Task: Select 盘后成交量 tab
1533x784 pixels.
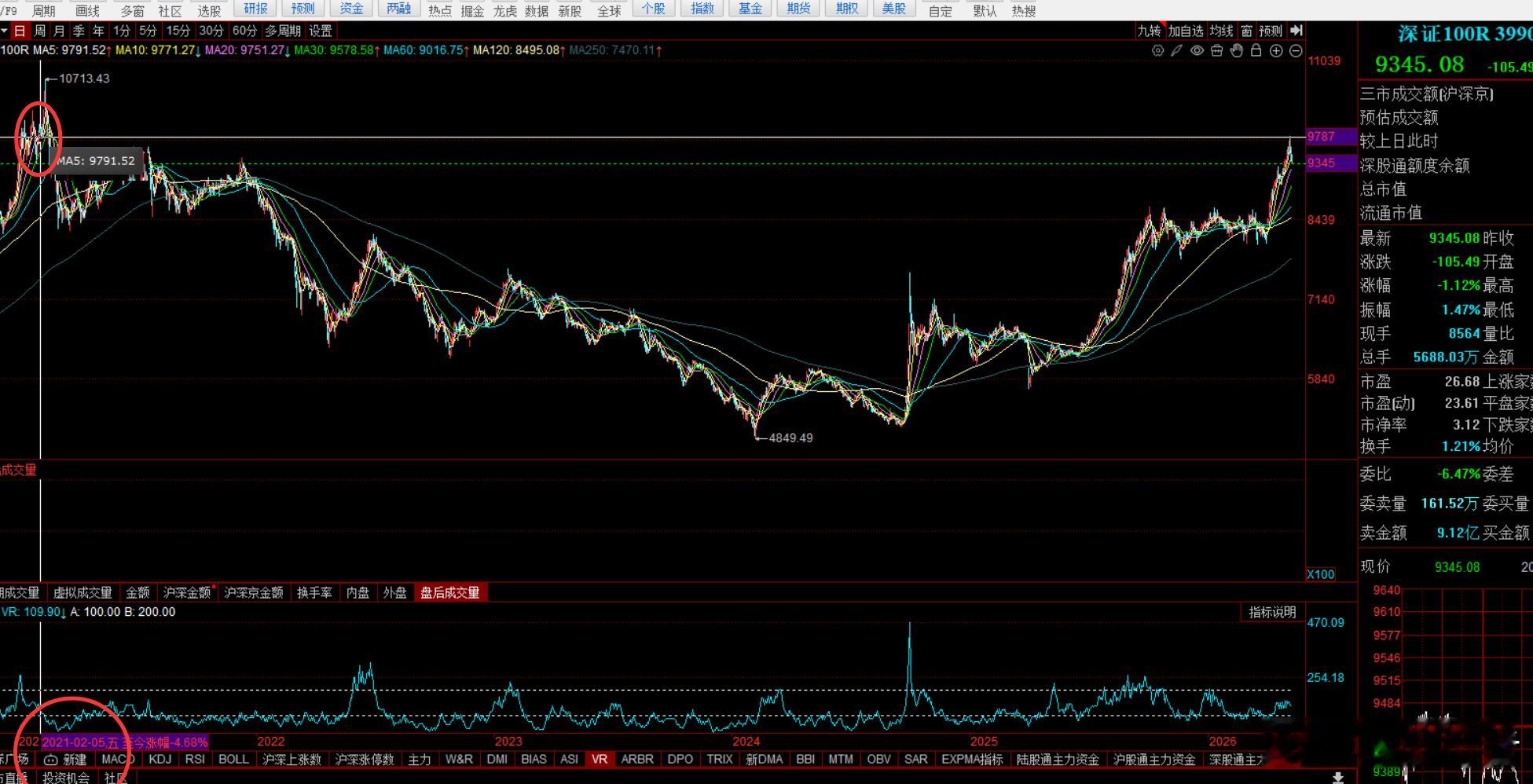Action: click(x=449, y=592)
